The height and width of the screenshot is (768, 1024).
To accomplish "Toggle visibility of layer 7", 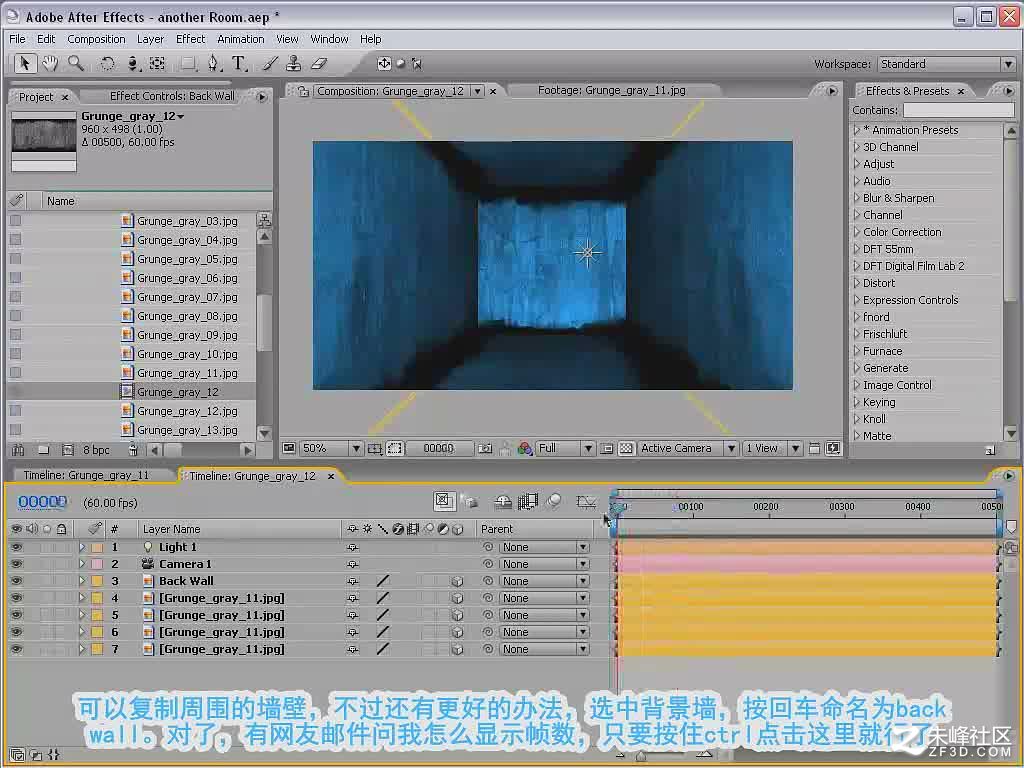I will [x=16, y=649].
